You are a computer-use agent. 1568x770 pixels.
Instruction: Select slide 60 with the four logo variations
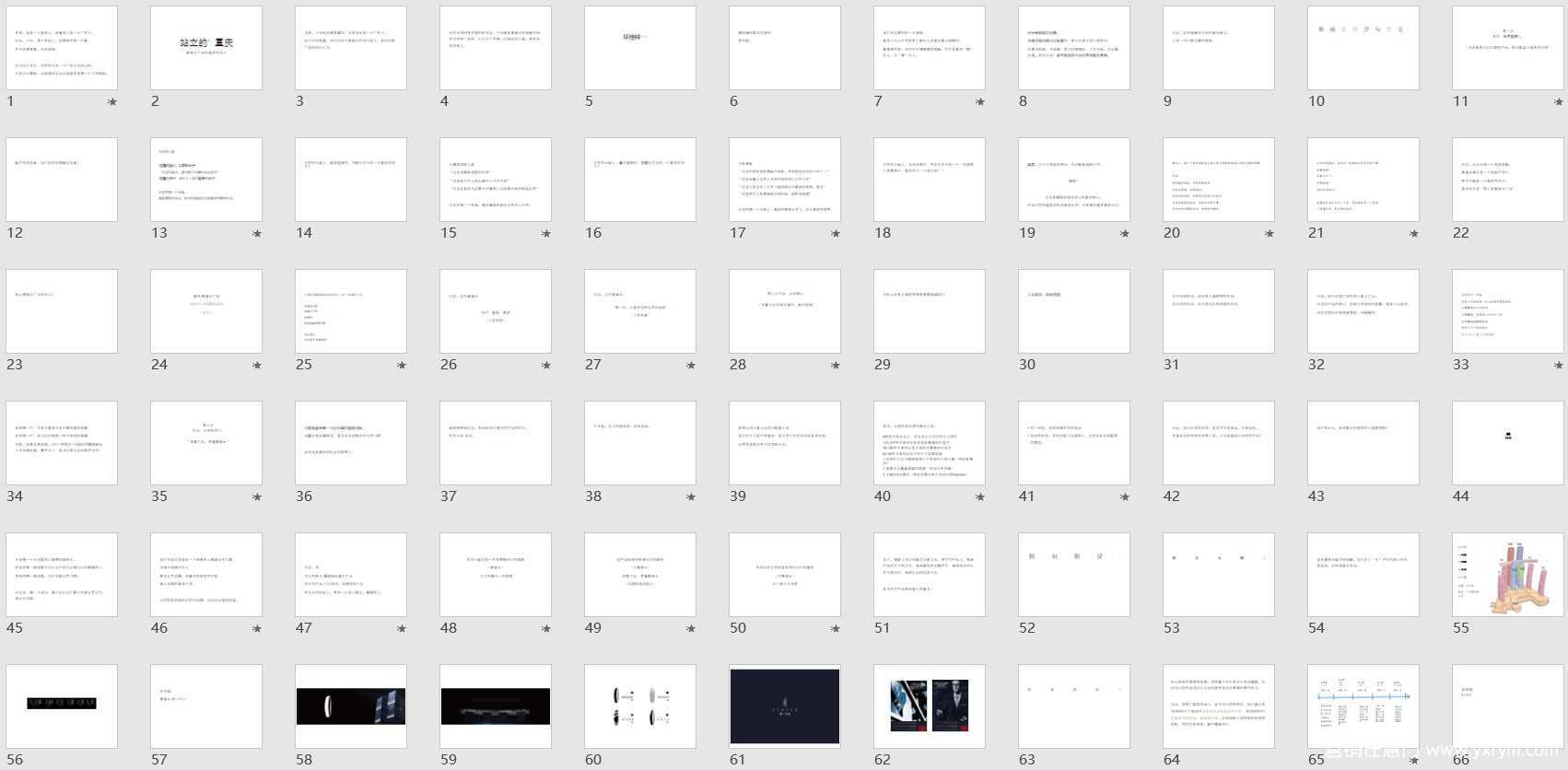[640, 706]
